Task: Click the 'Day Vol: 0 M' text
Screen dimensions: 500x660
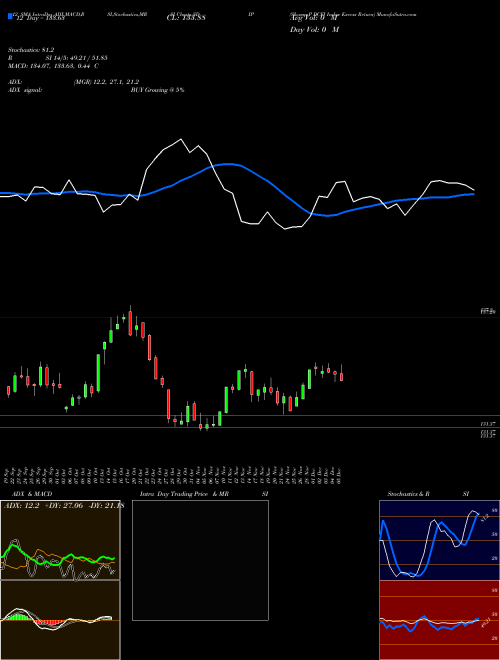Action: coord(314,30)
